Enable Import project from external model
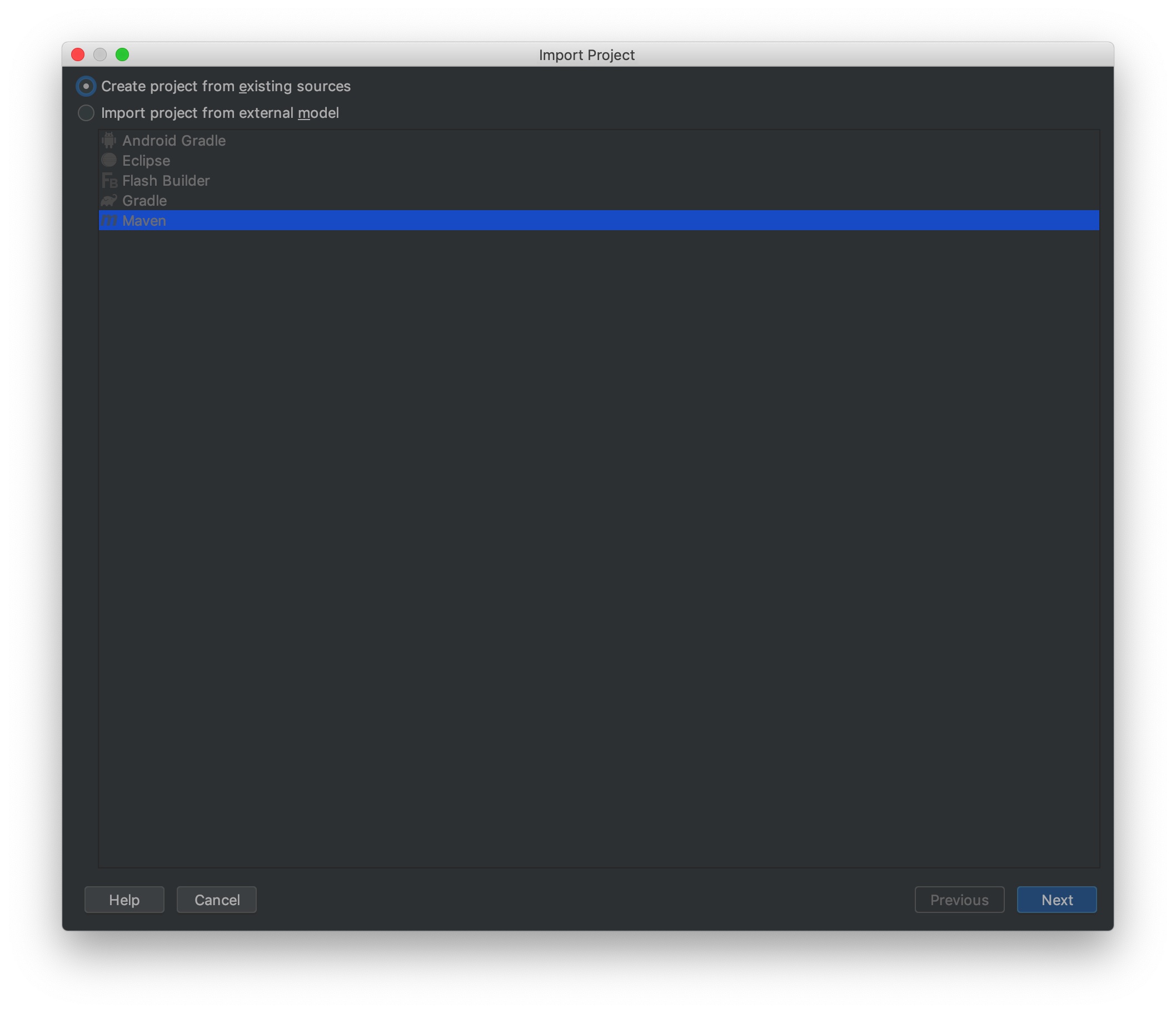1176x1013 pixels. click(86, 113)
